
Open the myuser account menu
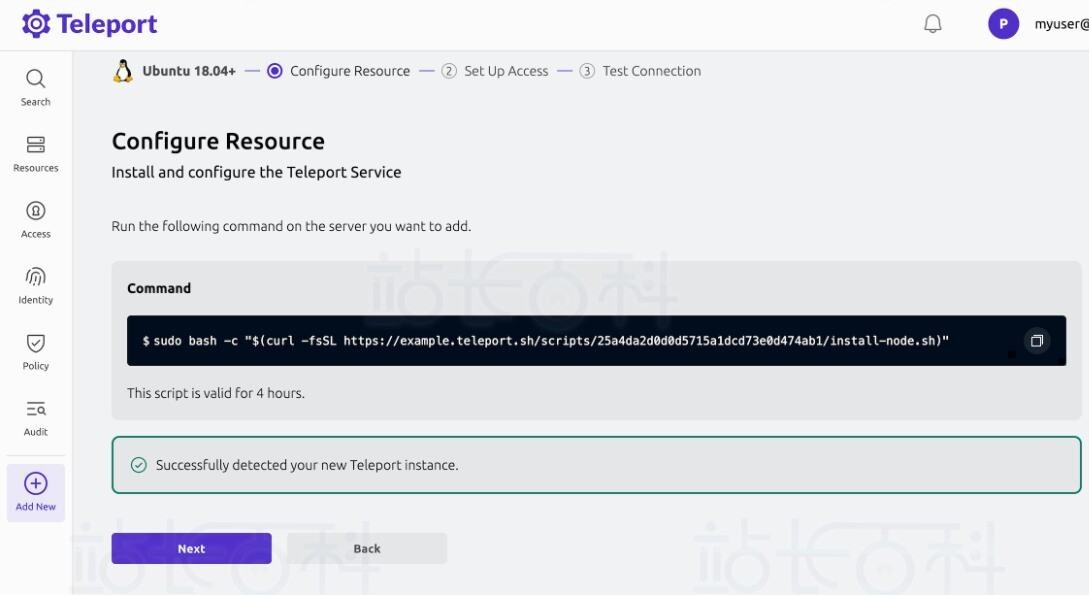1061,24
